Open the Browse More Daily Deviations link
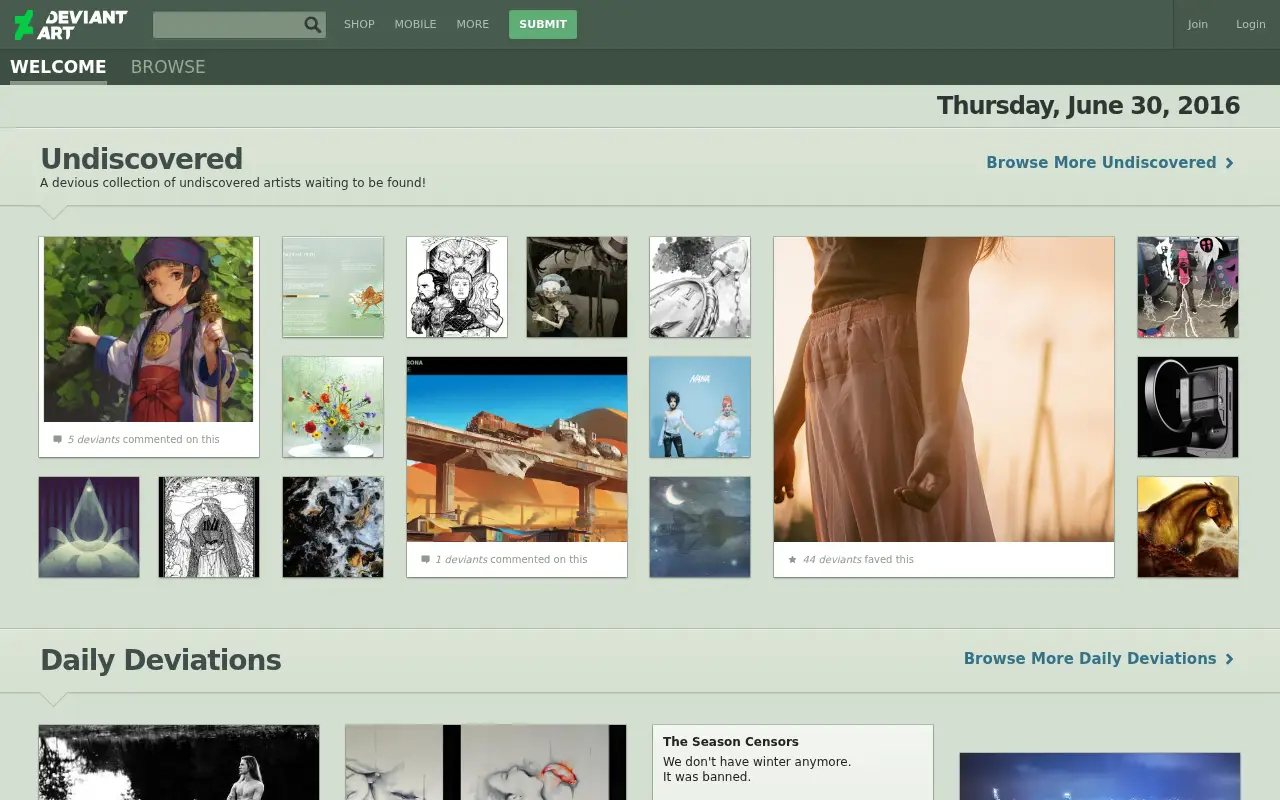This screenshot has height=800, width=1280. coord(1099,659)
